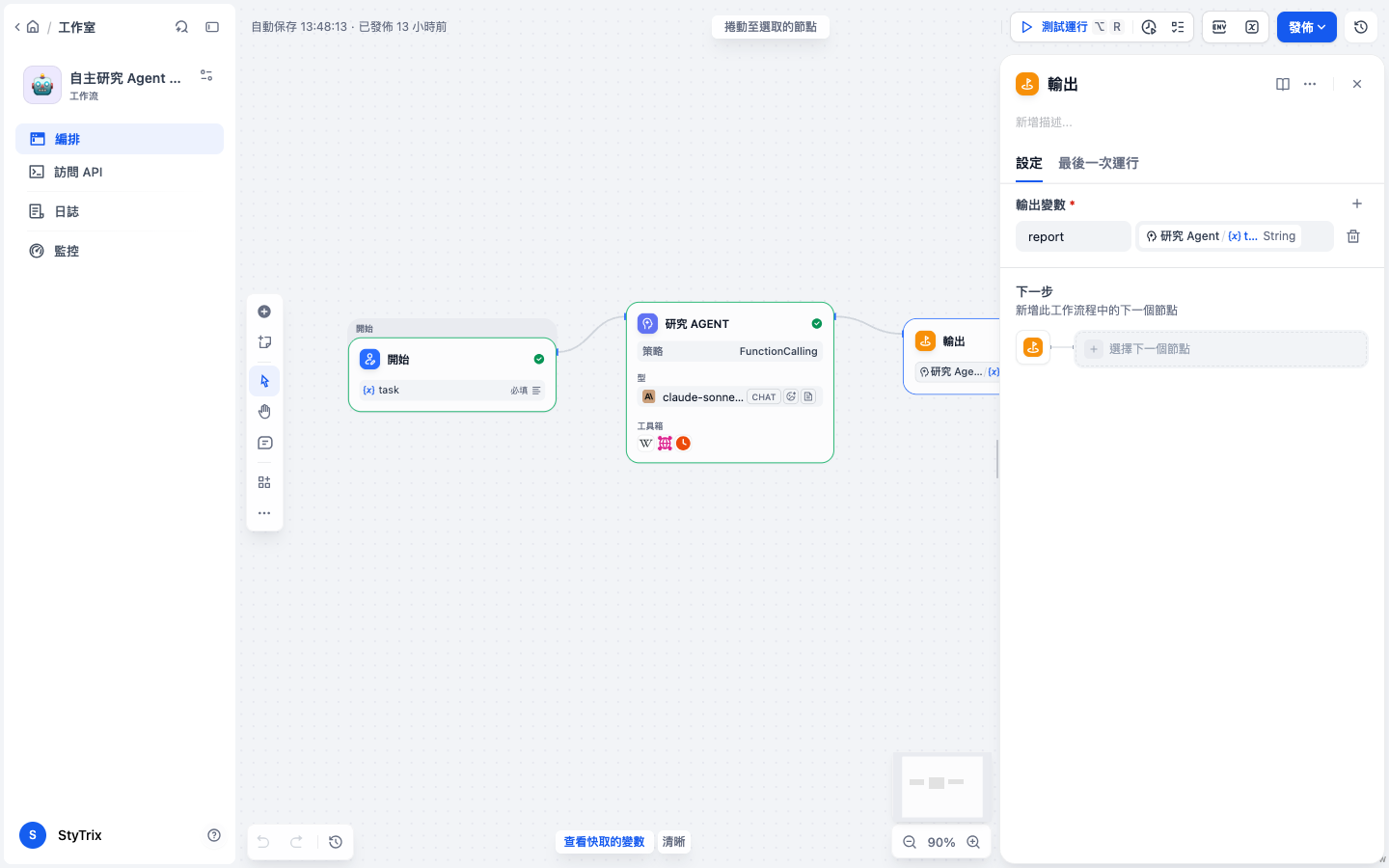1389x868 pixels.
Task: Zoom in with the plus magnifier
Action: [973, 842]
